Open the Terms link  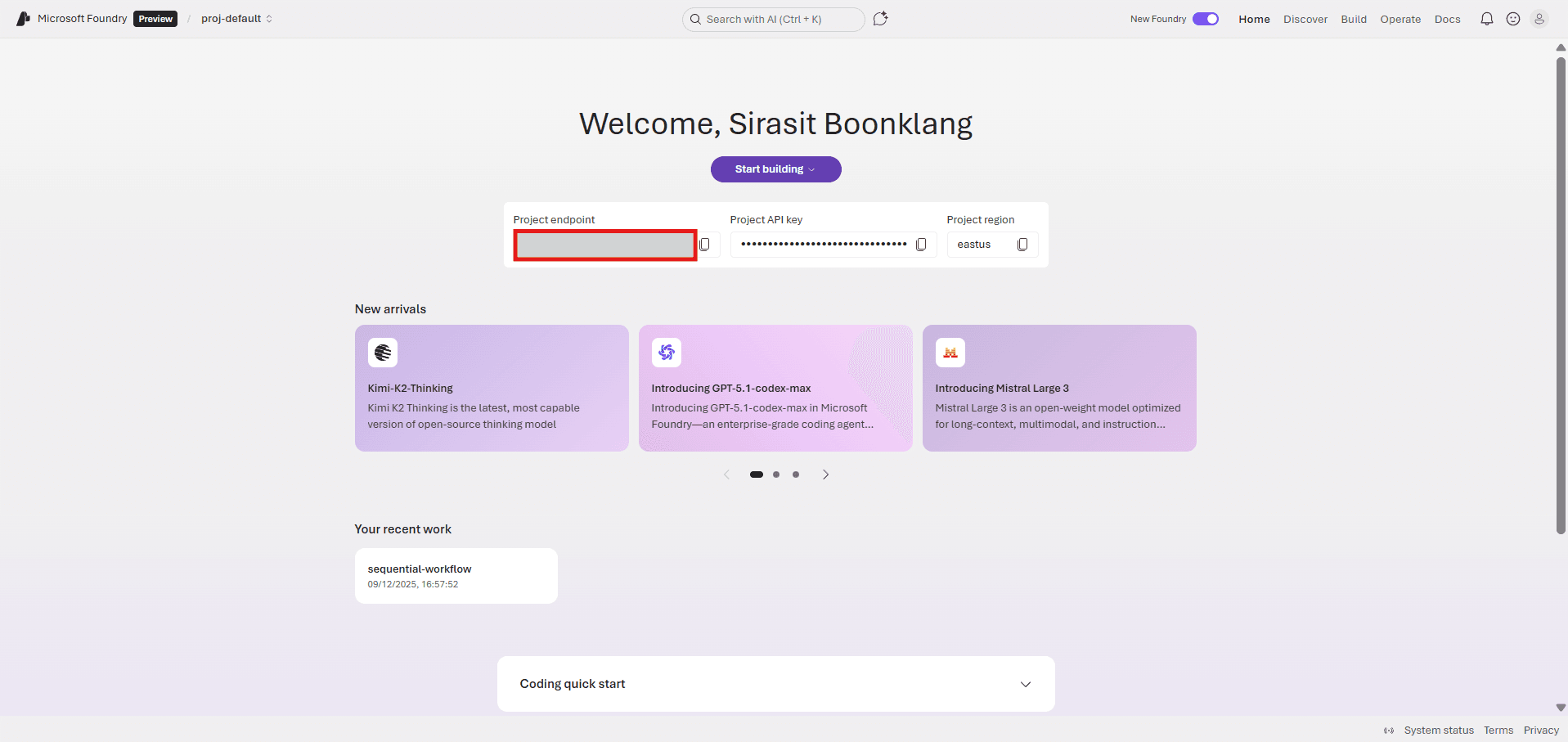coord(1498,731)
